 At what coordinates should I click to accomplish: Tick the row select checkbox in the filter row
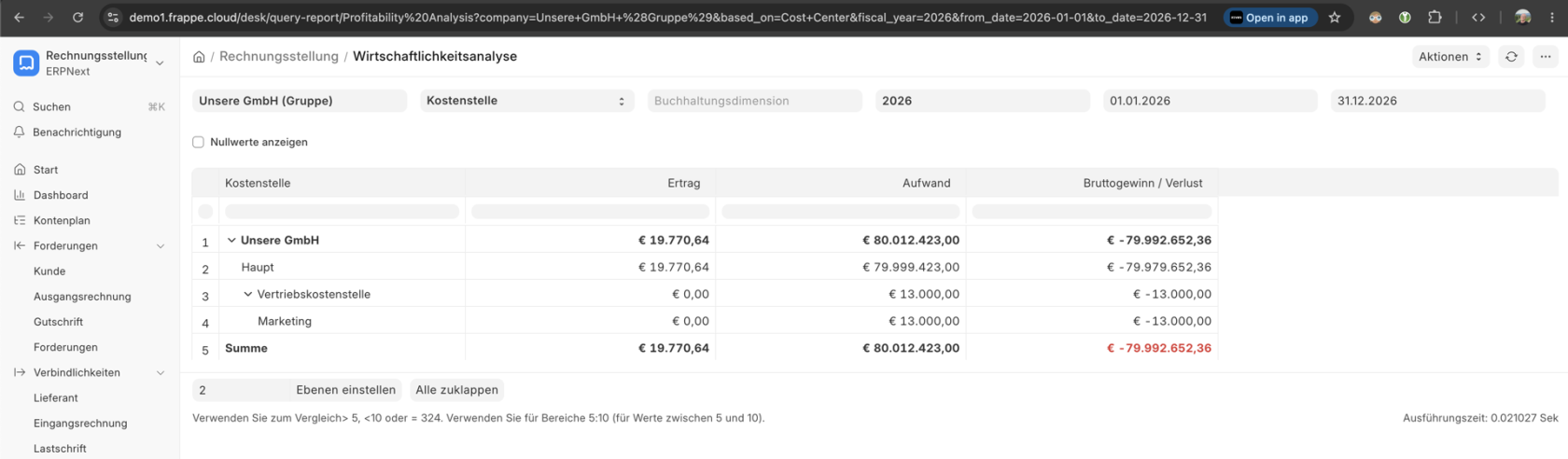click(205, 212)
